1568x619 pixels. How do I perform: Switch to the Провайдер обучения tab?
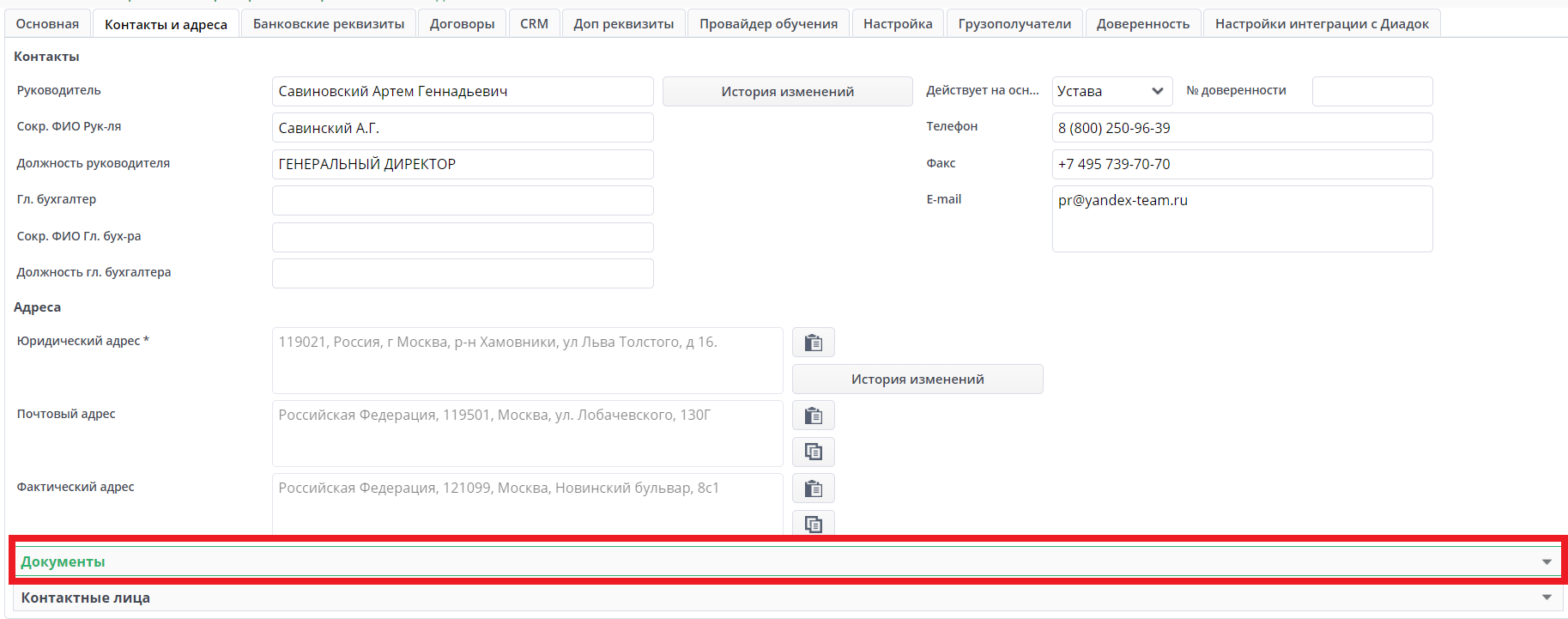click(768, 24)
